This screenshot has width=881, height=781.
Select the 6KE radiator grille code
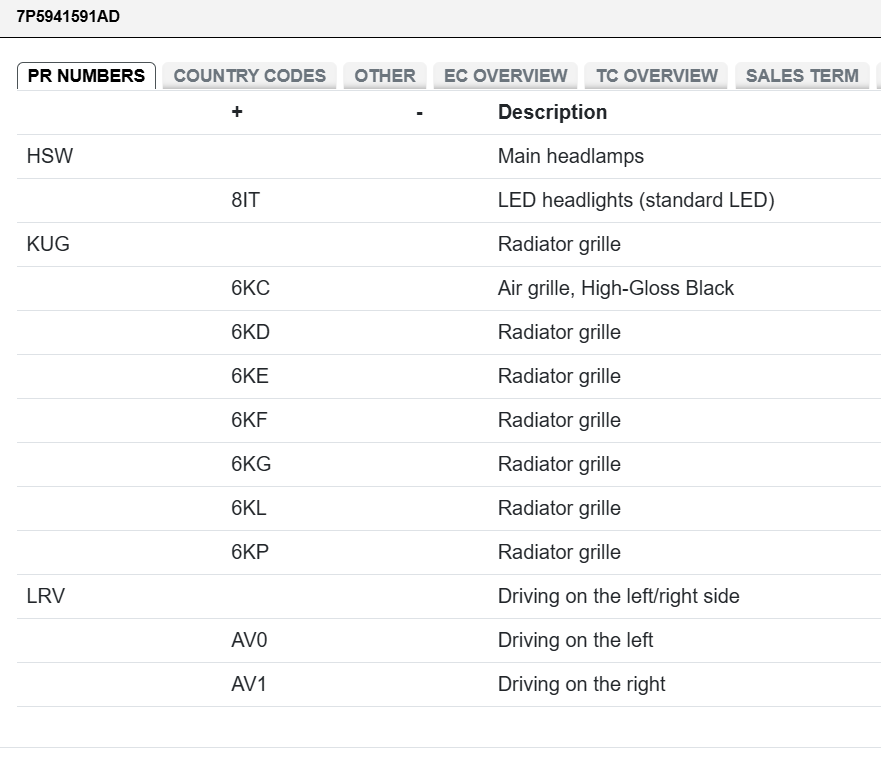pyautogui.click(x=250, y=376)
